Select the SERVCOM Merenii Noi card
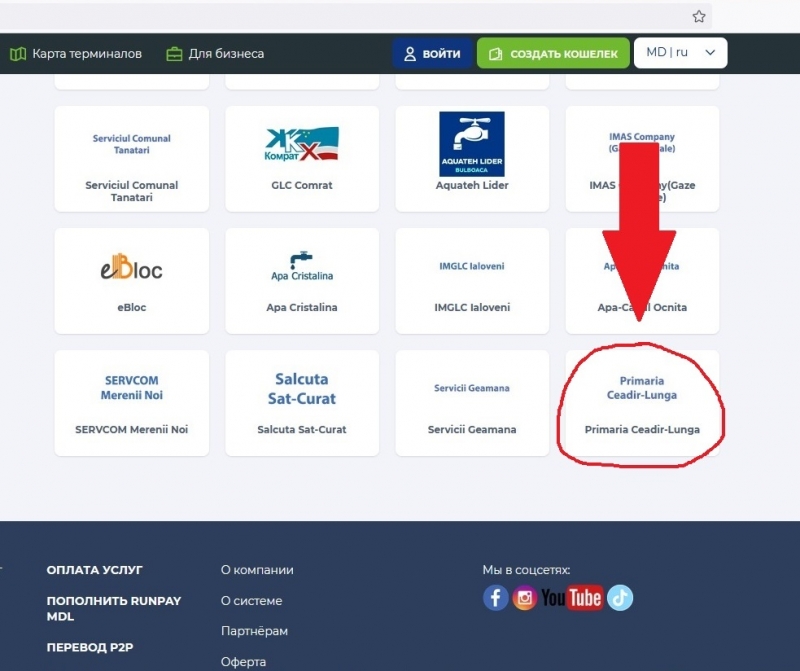Viewport: 800px width, 671px height. [131, 402]
